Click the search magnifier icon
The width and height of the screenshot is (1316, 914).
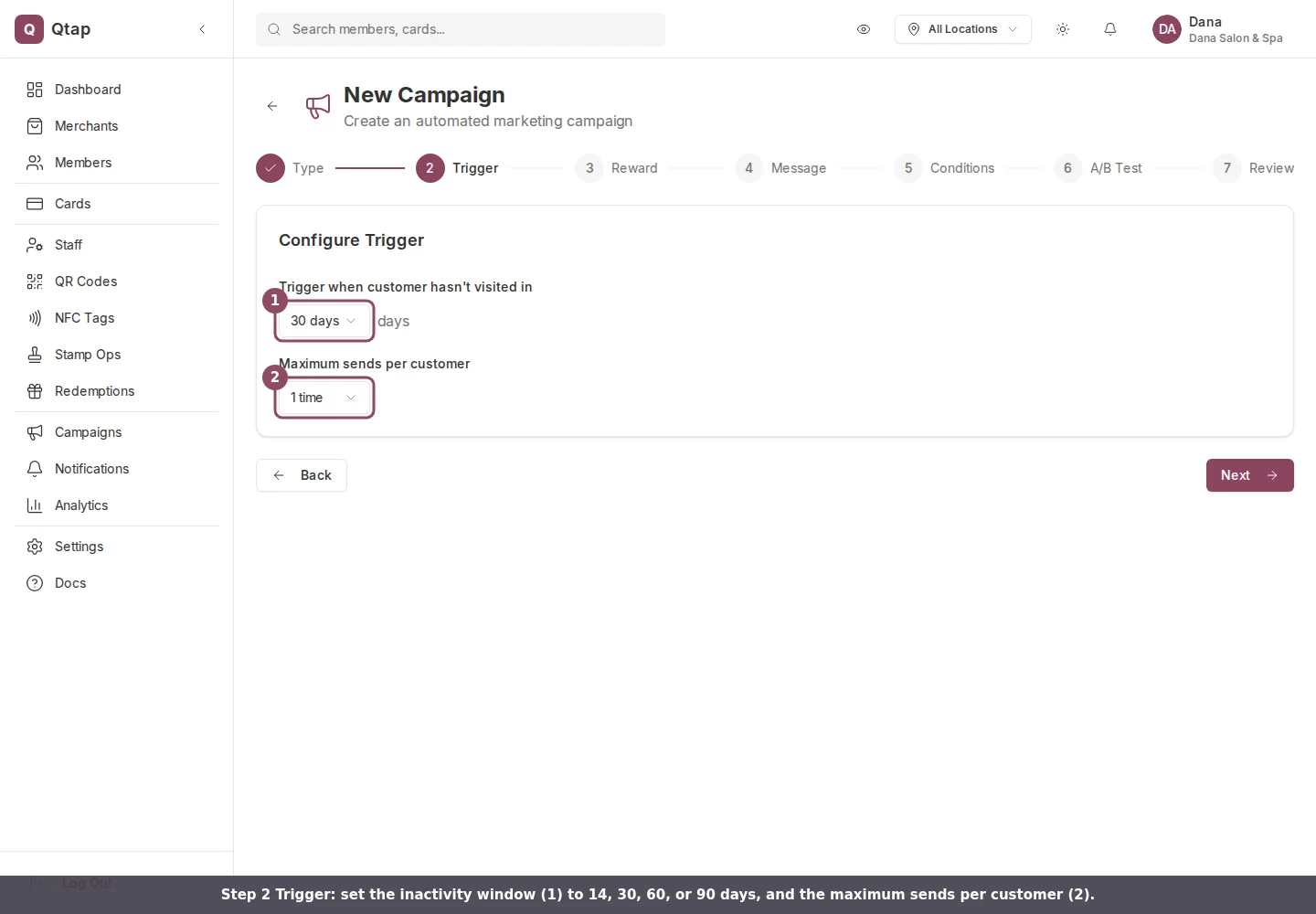tap(274, 29)
